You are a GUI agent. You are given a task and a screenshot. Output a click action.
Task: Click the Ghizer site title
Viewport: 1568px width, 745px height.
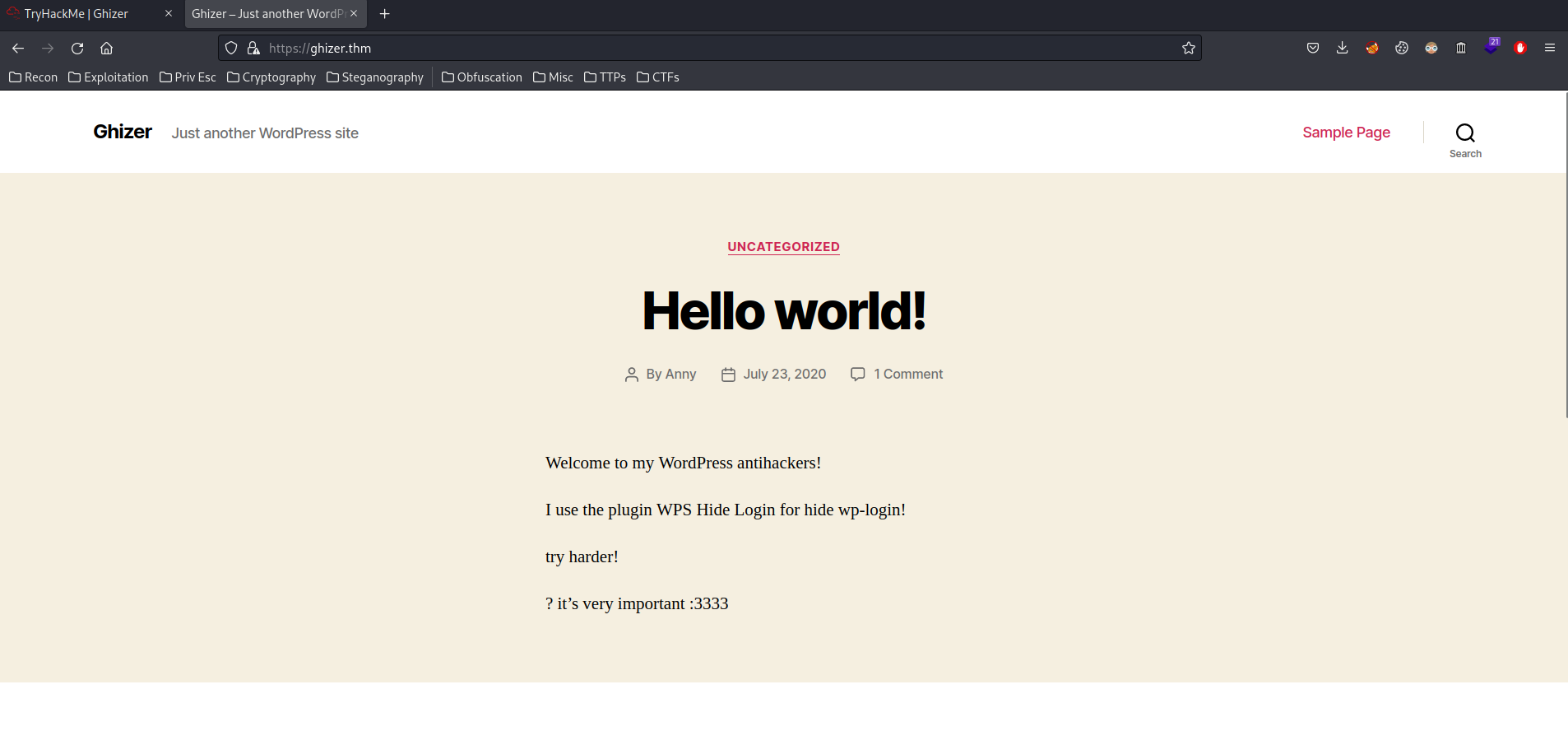123,132
